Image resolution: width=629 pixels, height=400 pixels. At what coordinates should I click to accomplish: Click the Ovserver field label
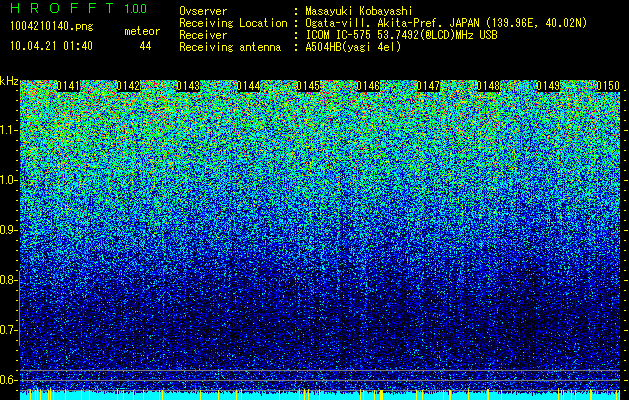[x=203, y=11]
